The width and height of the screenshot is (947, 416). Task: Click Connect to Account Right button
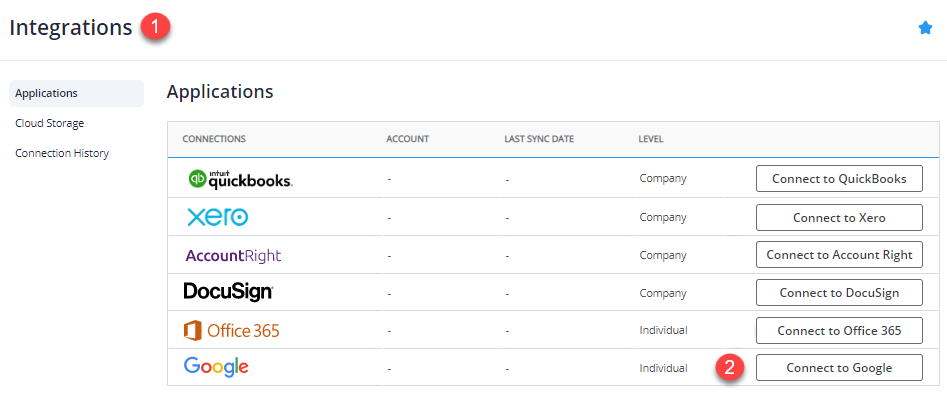[x=839, y=255]
